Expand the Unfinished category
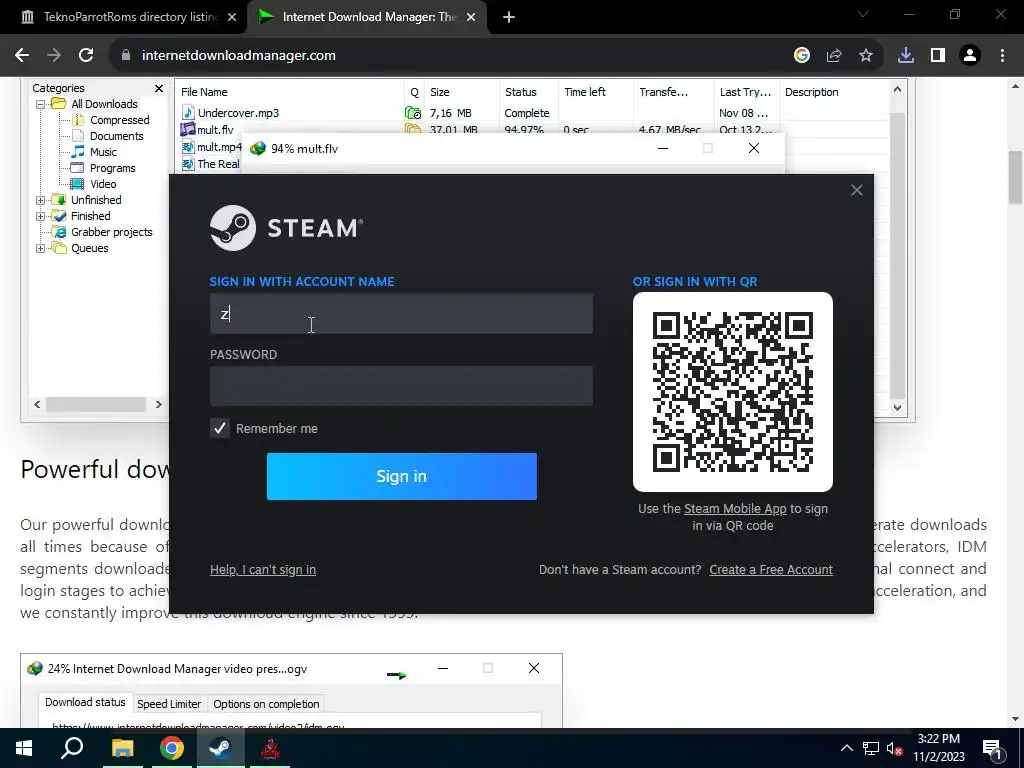Viewport: 1024px width, 768px height. point(40,200)
